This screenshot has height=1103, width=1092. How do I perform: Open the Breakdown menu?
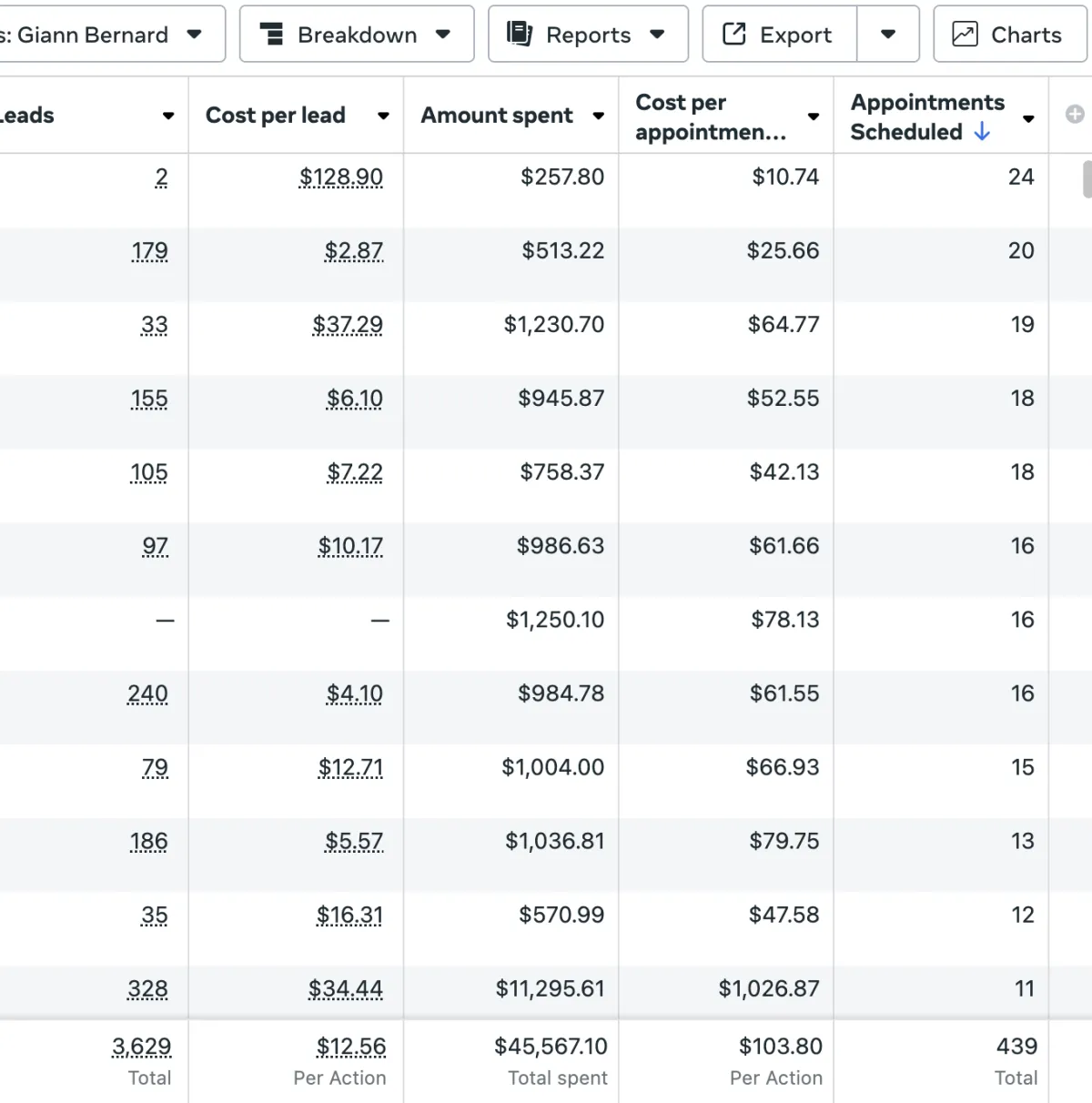[x=357, y=34]
